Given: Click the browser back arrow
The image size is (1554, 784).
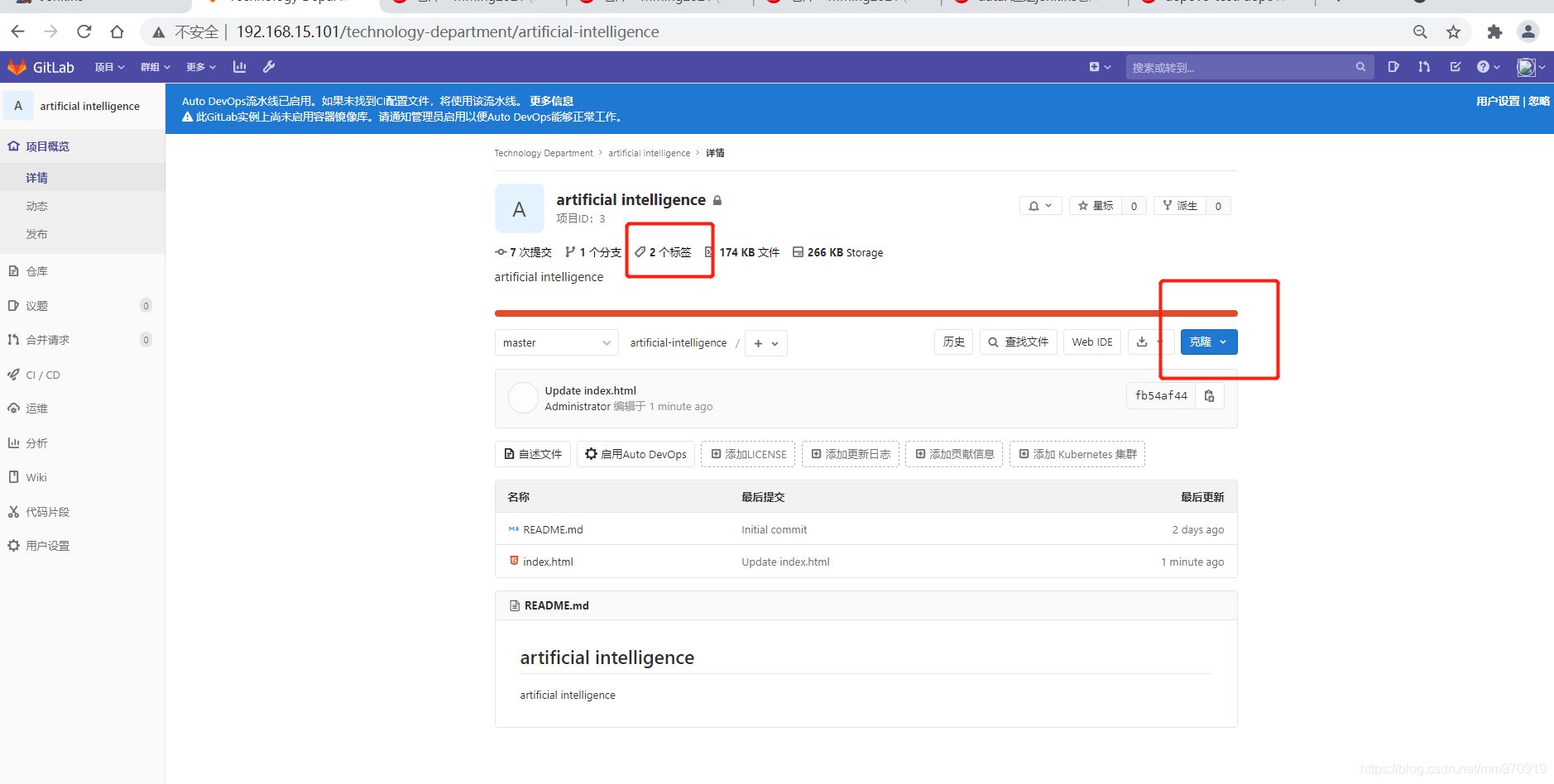Looking at the screenshot, I should (x=18, y=31).
